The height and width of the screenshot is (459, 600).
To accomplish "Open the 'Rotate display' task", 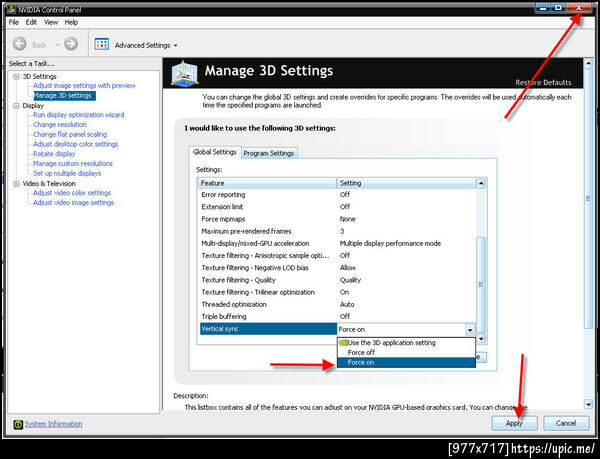I will point(54,154).
